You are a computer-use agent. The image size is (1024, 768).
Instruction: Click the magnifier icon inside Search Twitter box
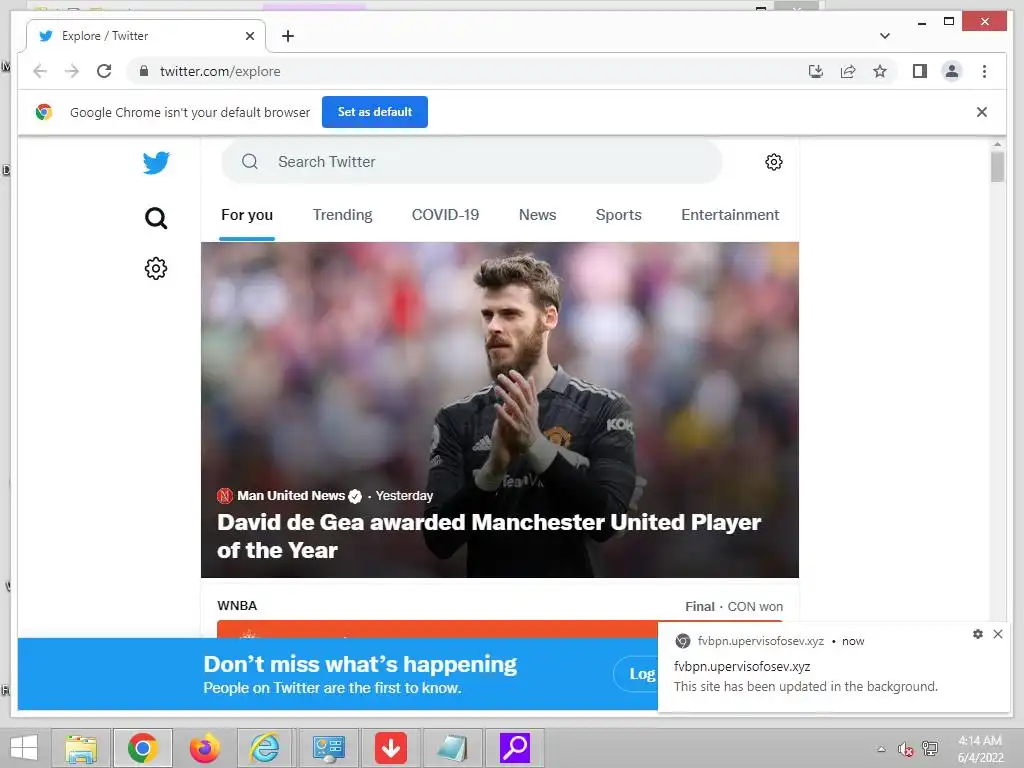250,161
